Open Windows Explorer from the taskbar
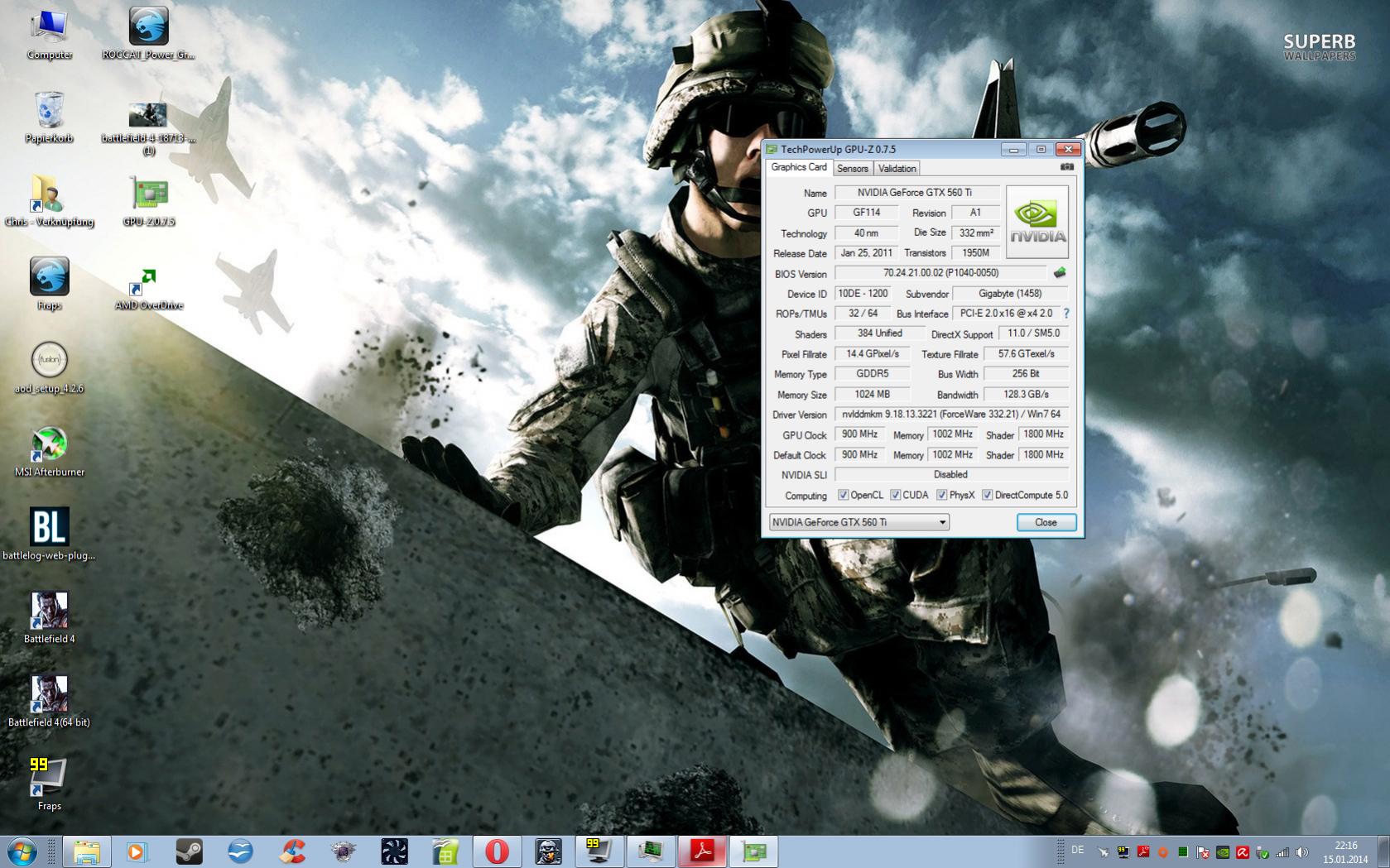Image resolution: width=1390 pixels, height=868 pixels. pos(86,851)
